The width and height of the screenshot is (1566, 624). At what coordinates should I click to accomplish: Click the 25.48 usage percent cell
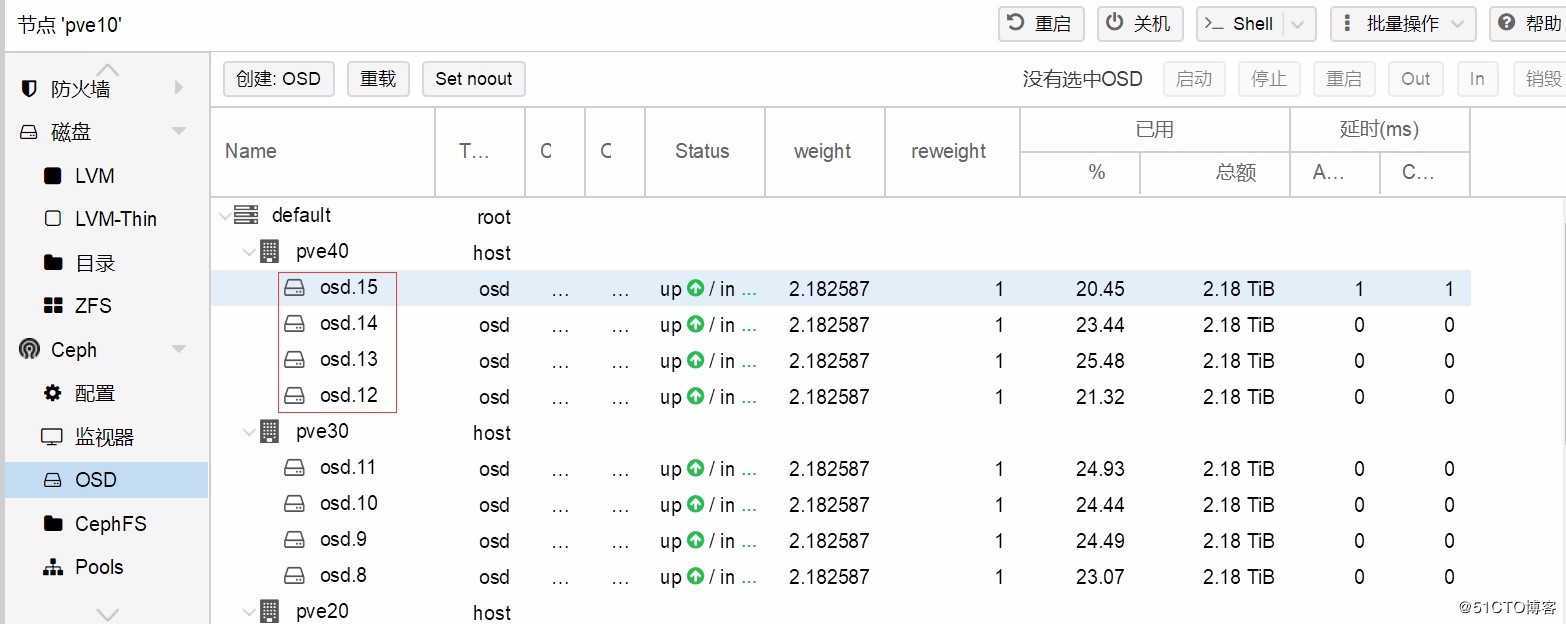pos(1100,361)
